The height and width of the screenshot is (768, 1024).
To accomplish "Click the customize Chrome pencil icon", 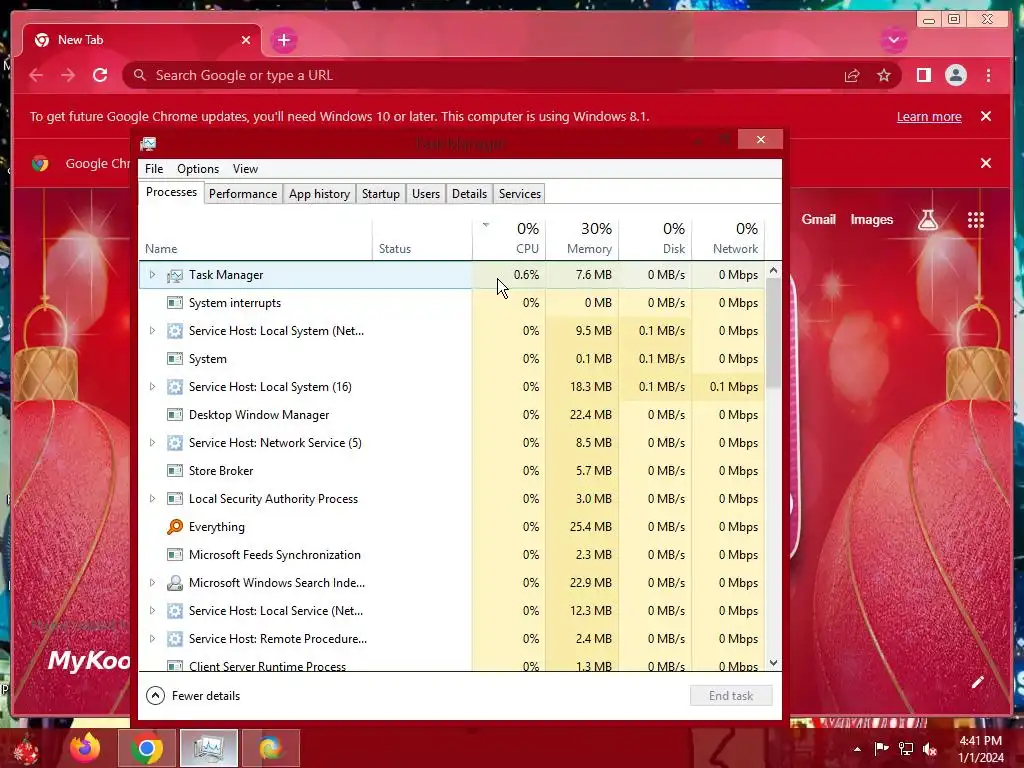I will [x=977, y=682].
